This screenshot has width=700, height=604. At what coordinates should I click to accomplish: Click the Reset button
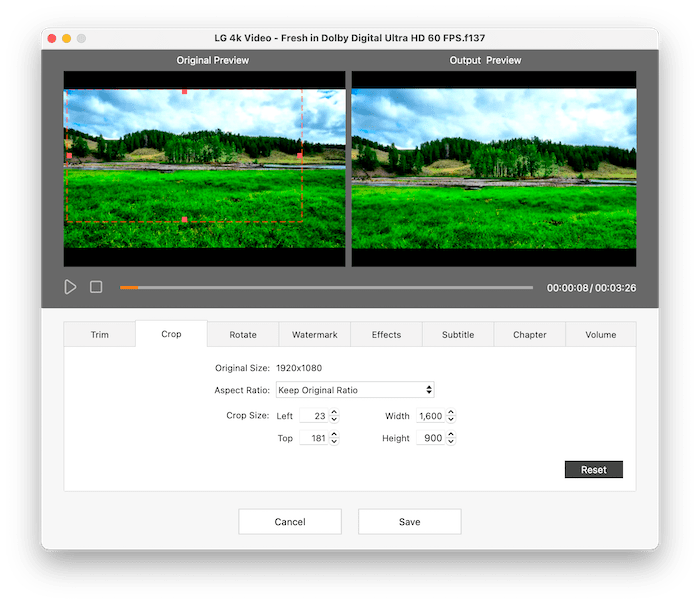593,470
